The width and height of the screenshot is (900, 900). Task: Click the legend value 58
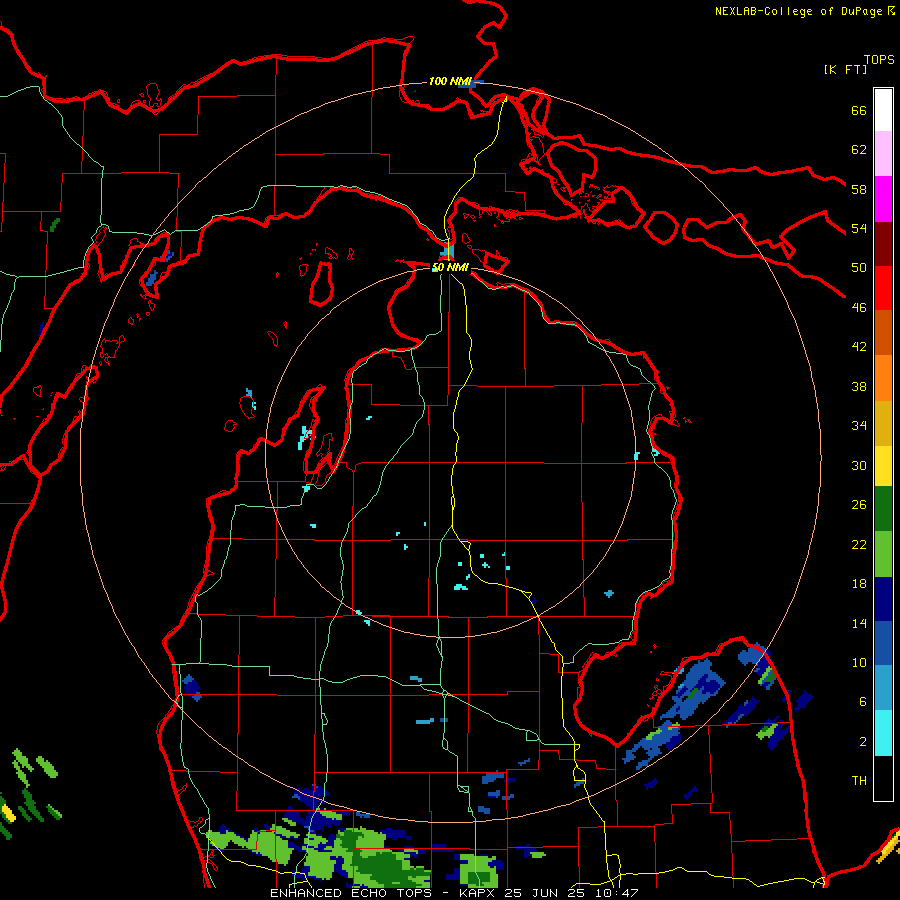tap(859, 189)
